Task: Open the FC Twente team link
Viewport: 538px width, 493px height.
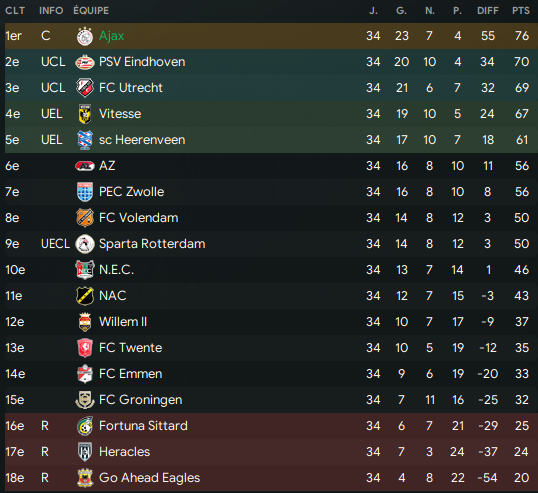Action: [x=130, y=348]
